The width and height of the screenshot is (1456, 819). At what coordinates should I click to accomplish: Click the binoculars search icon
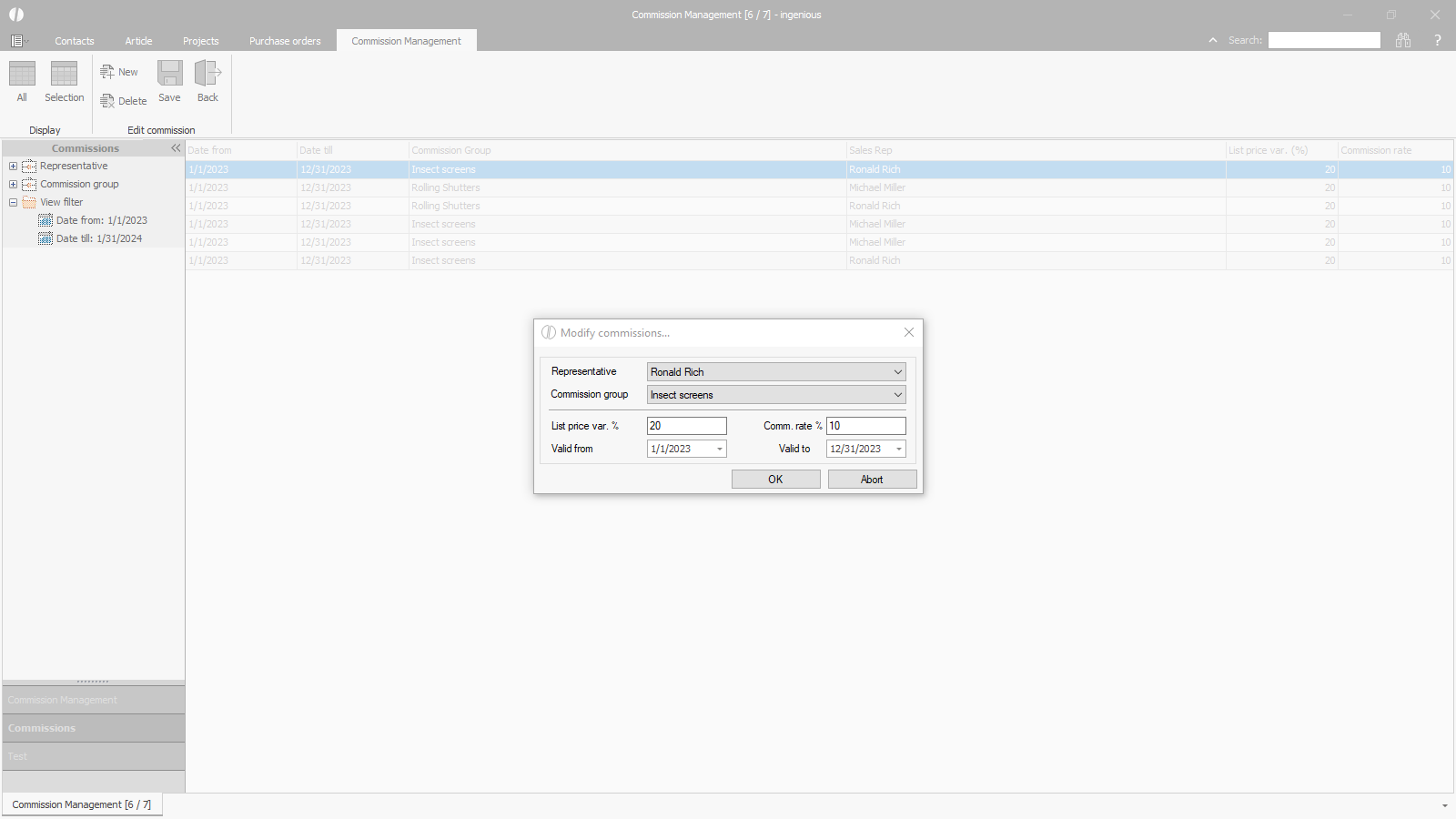coord(1403,40)
